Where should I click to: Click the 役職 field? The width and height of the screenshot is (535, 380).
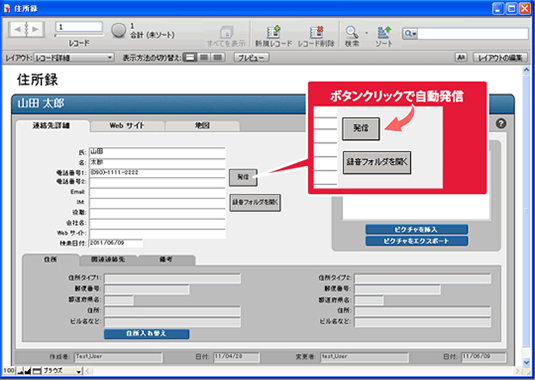click(x=157, y=214)
